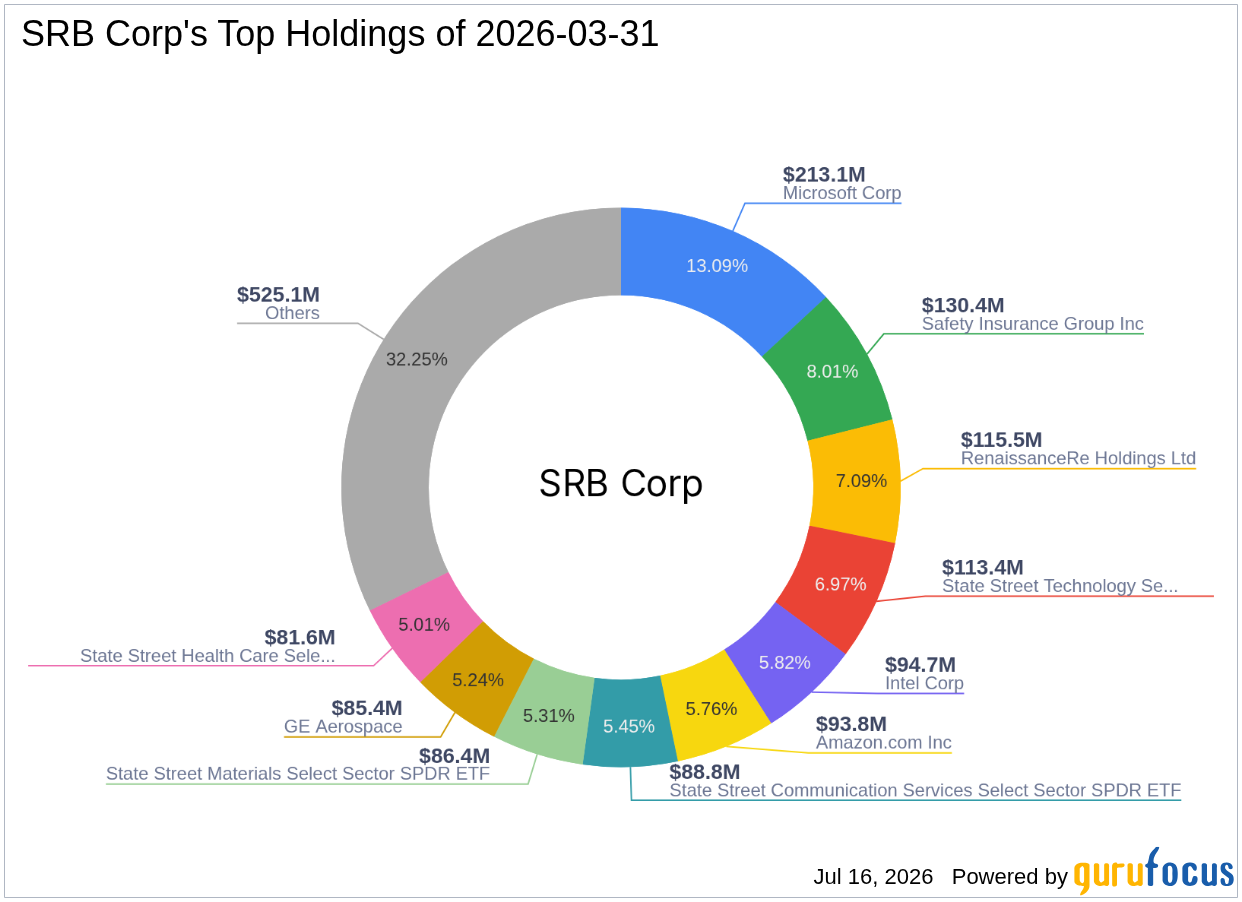Select the $86.4M value
The width and height of the screenshot is (1242, 902).
(455, 755)
